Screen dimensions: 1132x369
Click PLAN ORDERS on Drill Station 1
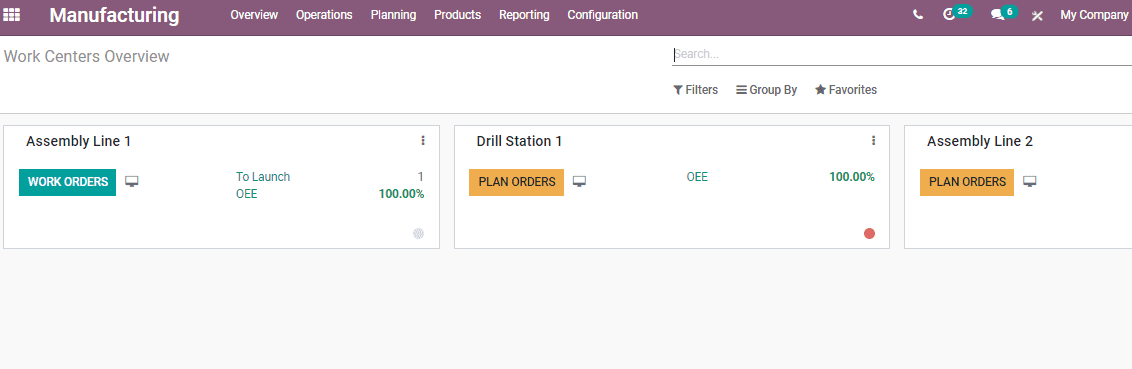pyautogui.click(x=517, y=182)
